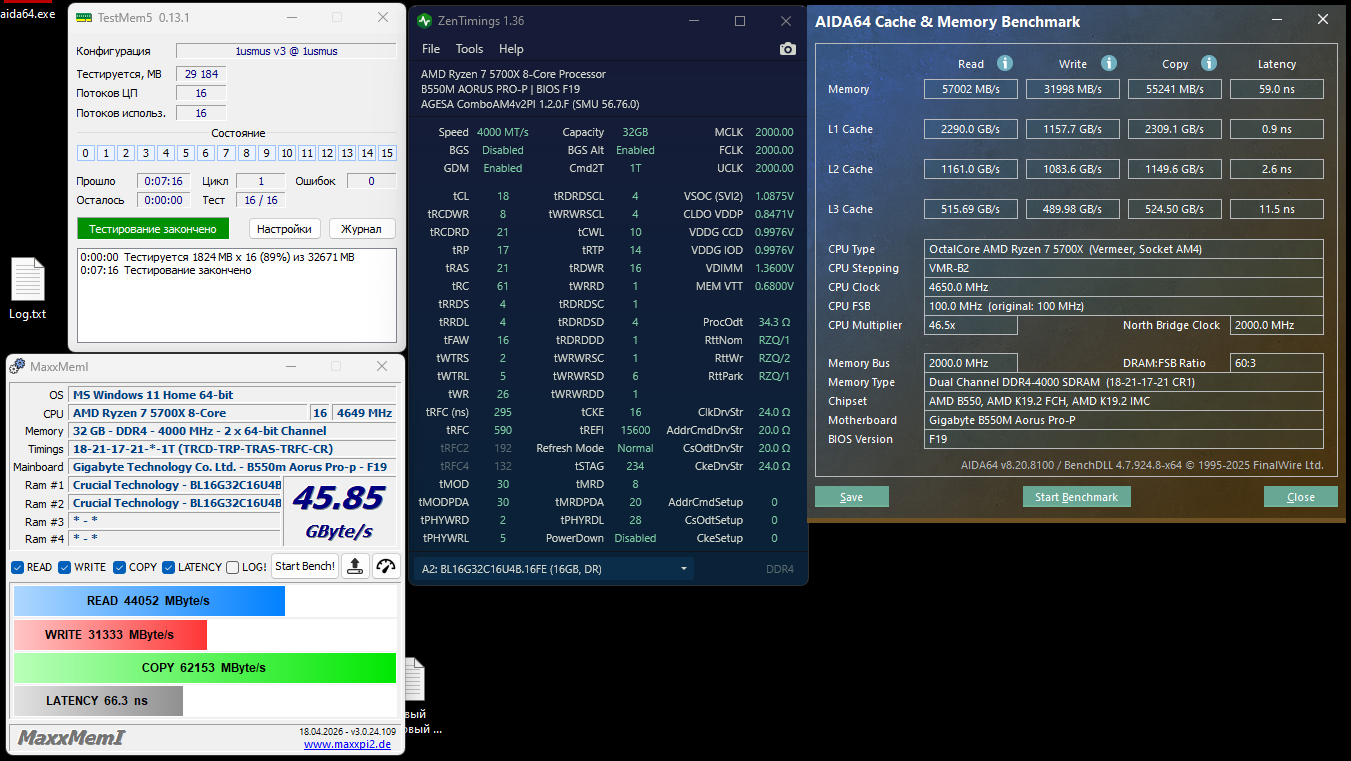Click the Memory Latency 59.0 ns field
The height and width of the screenshot is (761, 1351).
[1277, 89]
